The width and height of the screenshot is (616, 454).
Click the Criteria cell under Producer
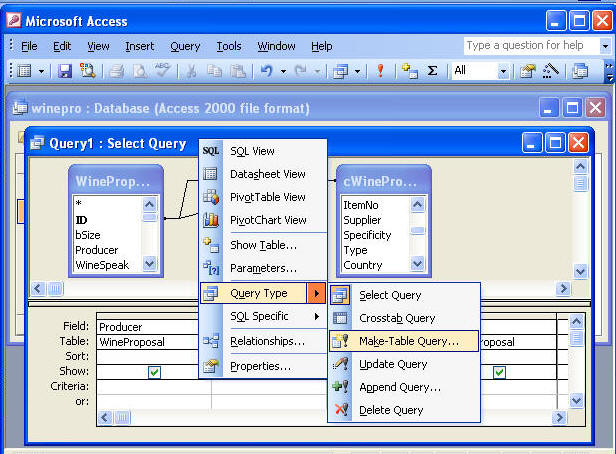pyautogui.click(x=154, y=386)
